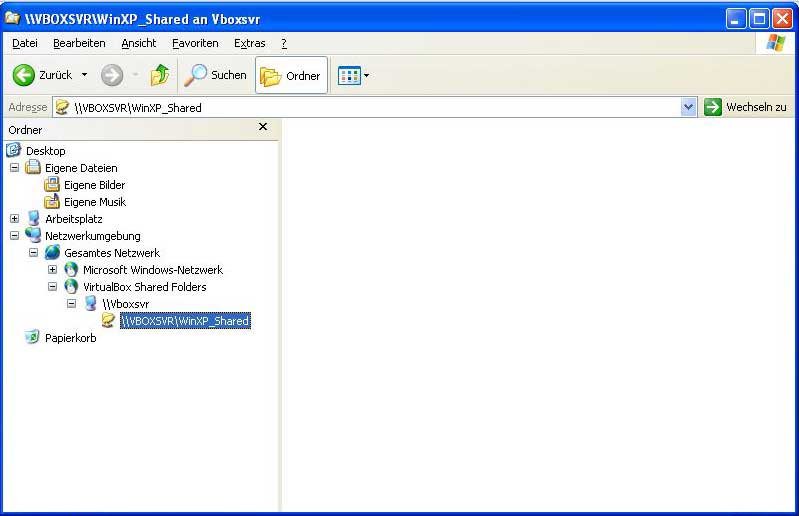Click the Papierkorb recycle bin icon
The width and height of the screenshot is (799, 516).
(x=32, y=337)
